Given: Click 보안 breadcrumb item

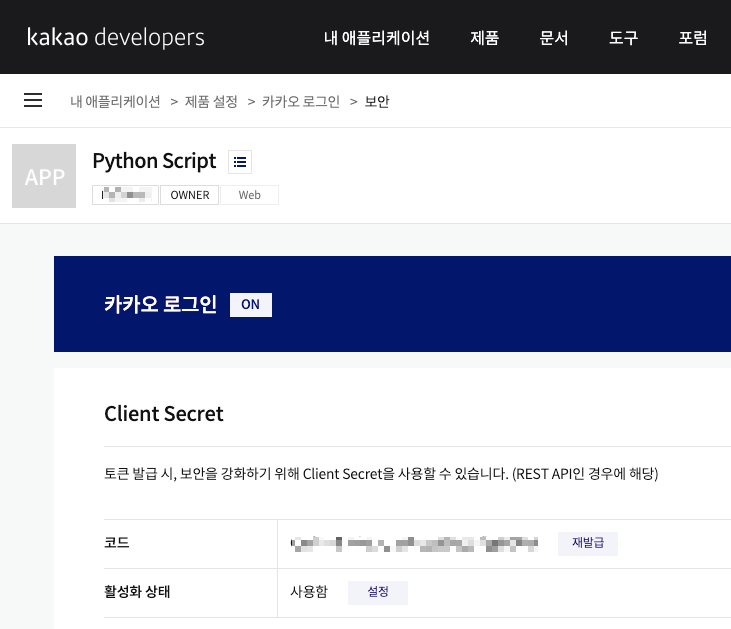Looking at the screenshot, I should 377,101.
